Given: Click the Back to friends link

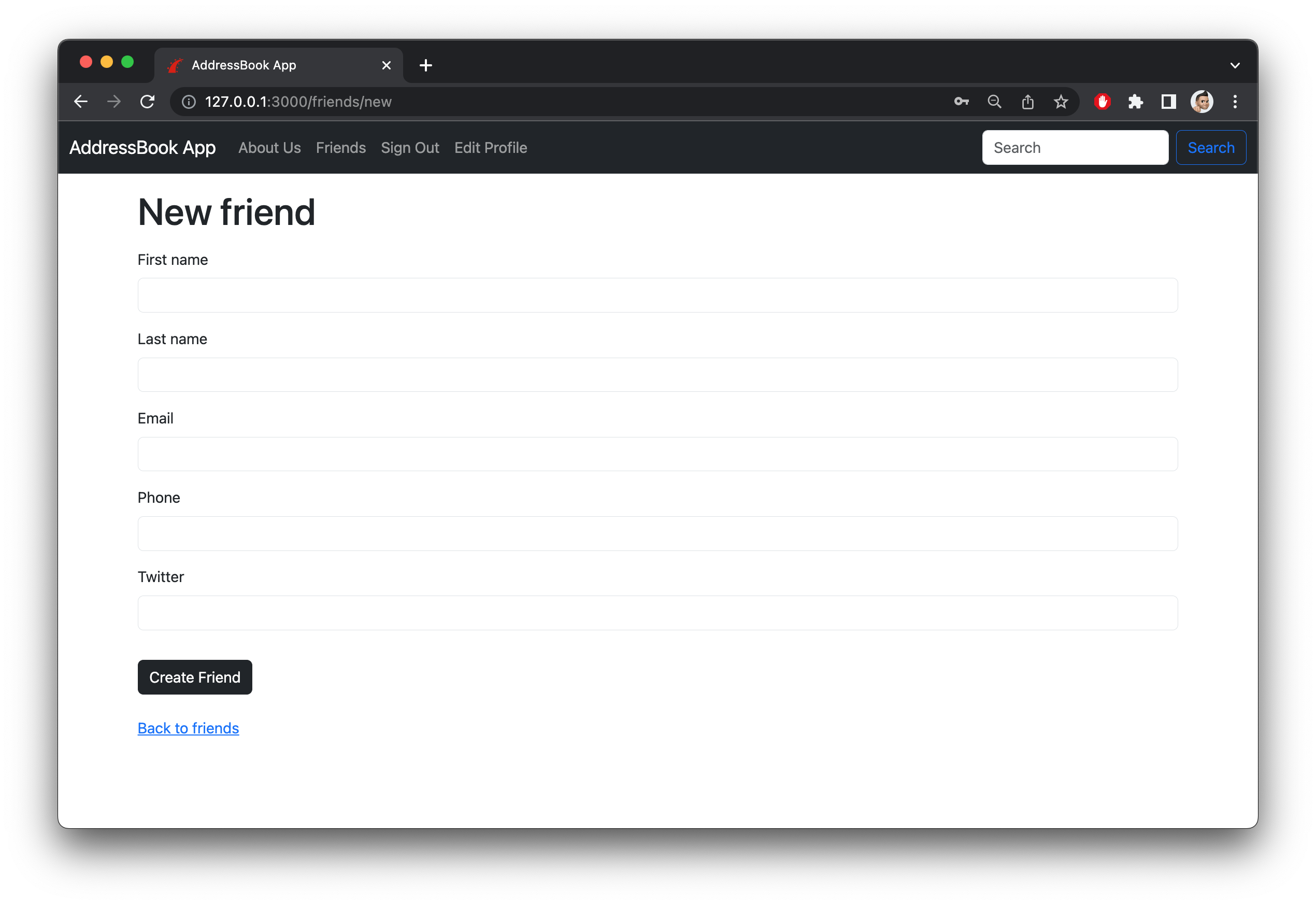Looking at the screenshot, I should 188,728.
